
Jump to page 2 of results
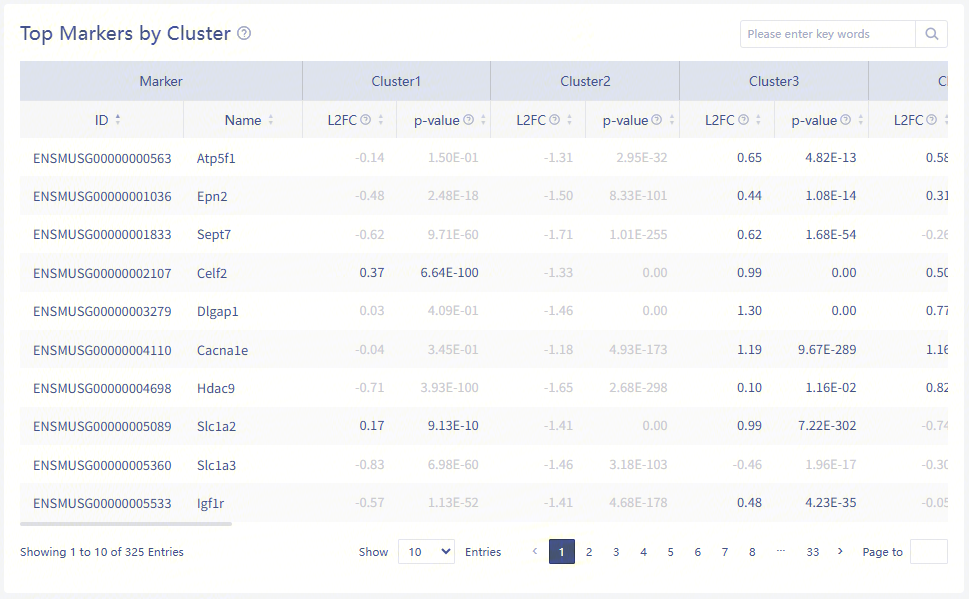point(589,552)
